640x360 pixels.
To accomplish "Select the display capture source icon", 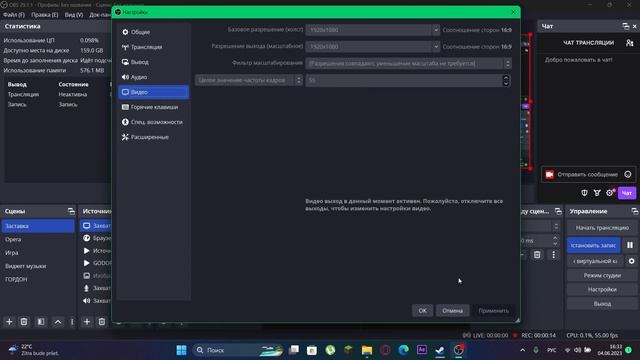I will [x=87, y=226].
